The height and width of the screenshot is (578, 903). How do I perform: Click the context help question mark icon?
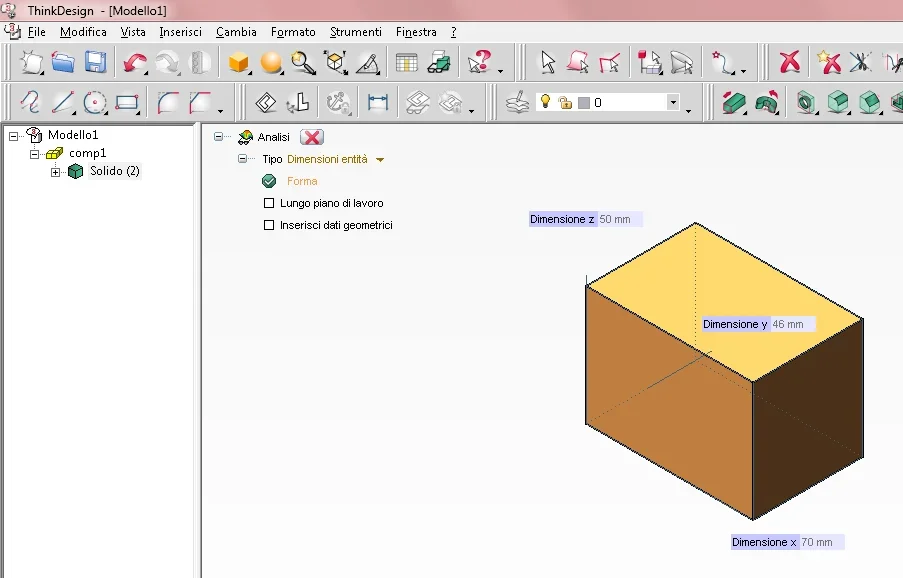[x=480, y=62]
